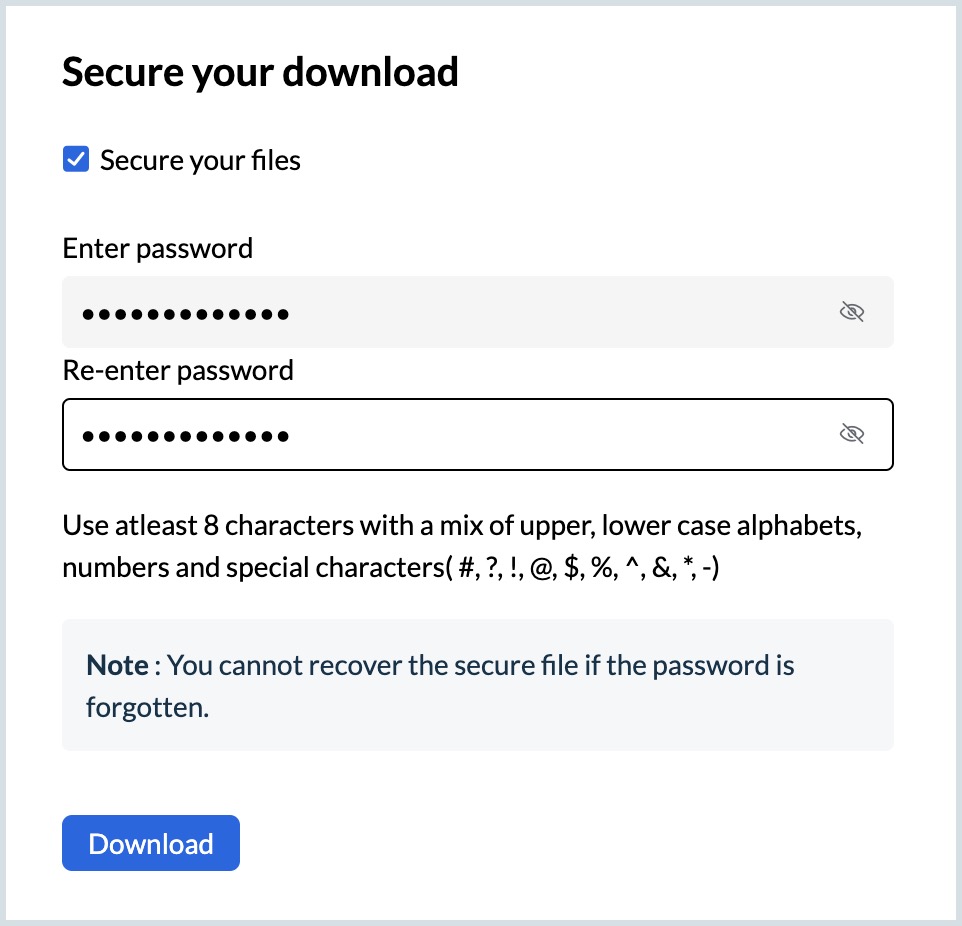Toggle visibility eye in Re-enter password field

coord(851,434)
